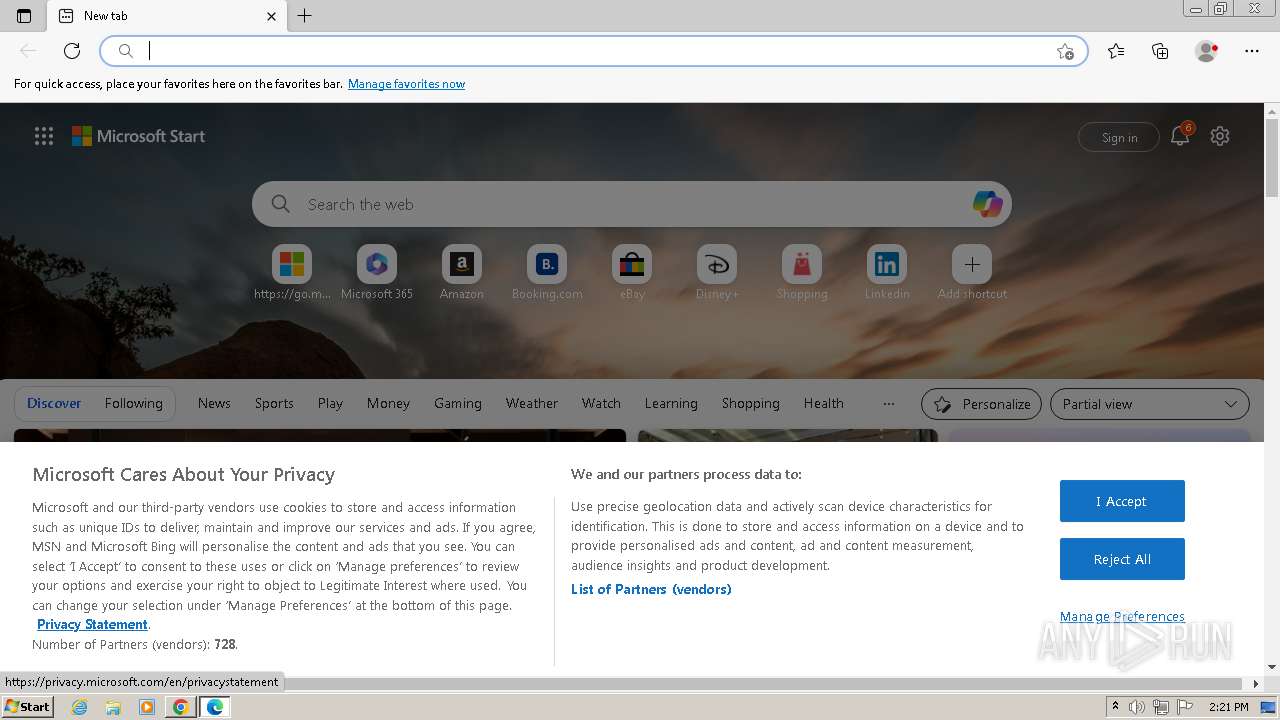Open the Health category
The height and width of the screenshot is (720, 1280).
[x=824, y=403]
